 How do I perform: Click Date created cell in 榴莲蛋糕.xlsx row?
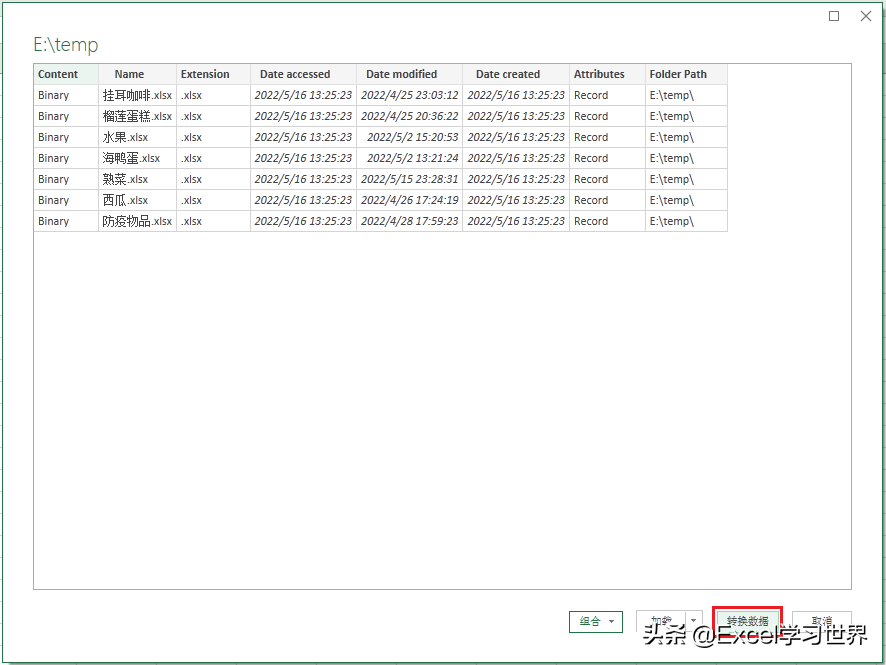pyautogui.click(x=516, y=116)
